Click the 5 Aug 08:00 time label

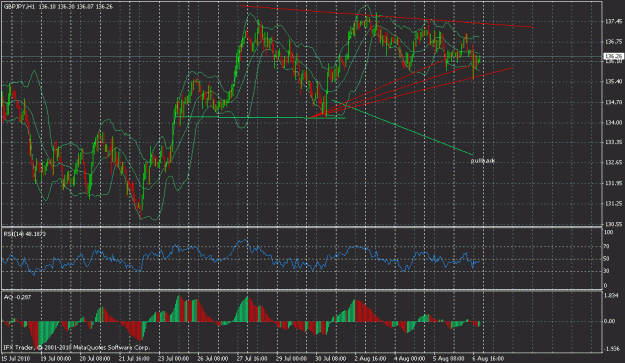point(449,358)
